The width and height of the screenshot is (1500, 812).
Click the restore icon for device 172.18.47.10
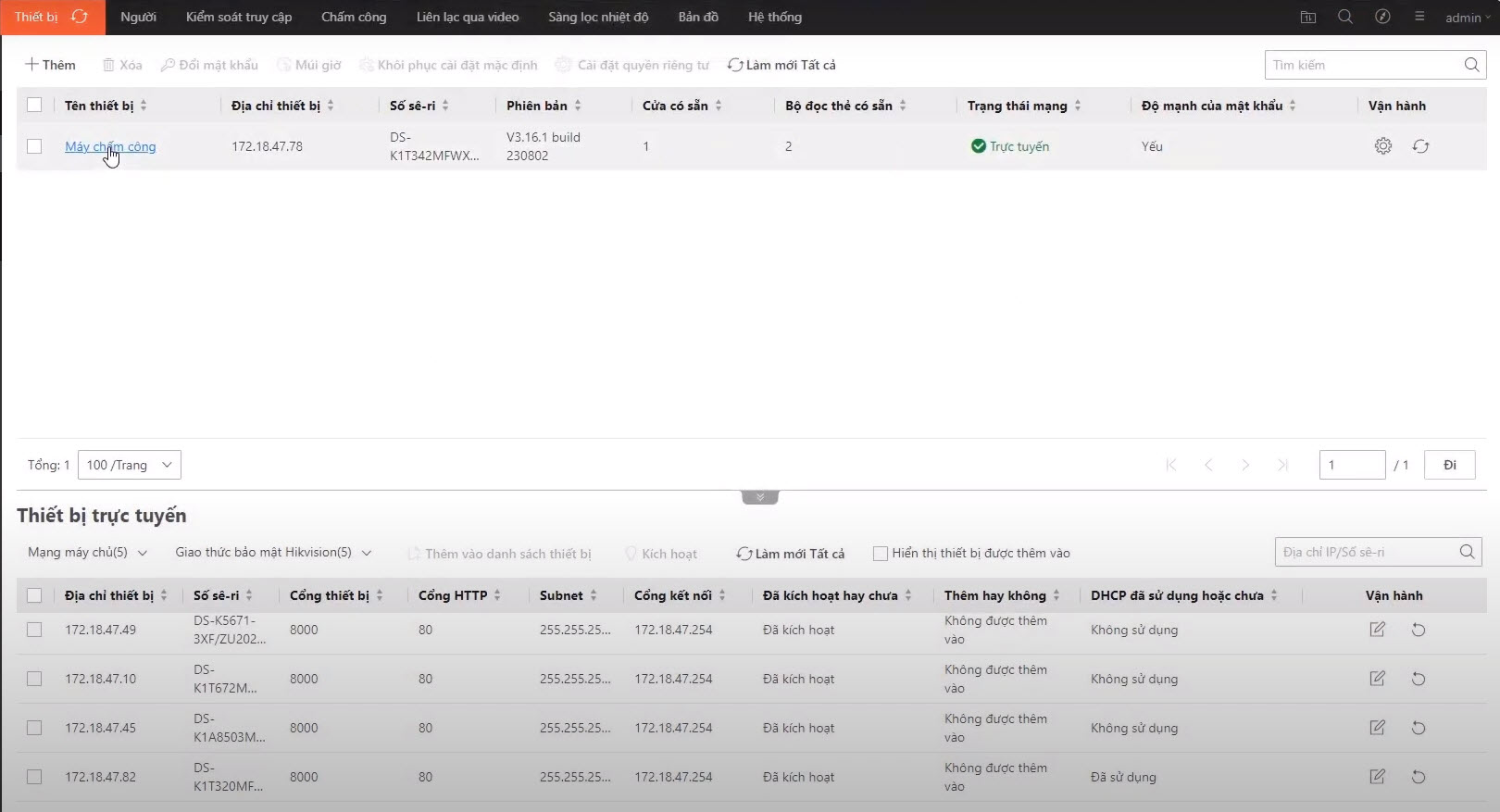(1418, 679)
